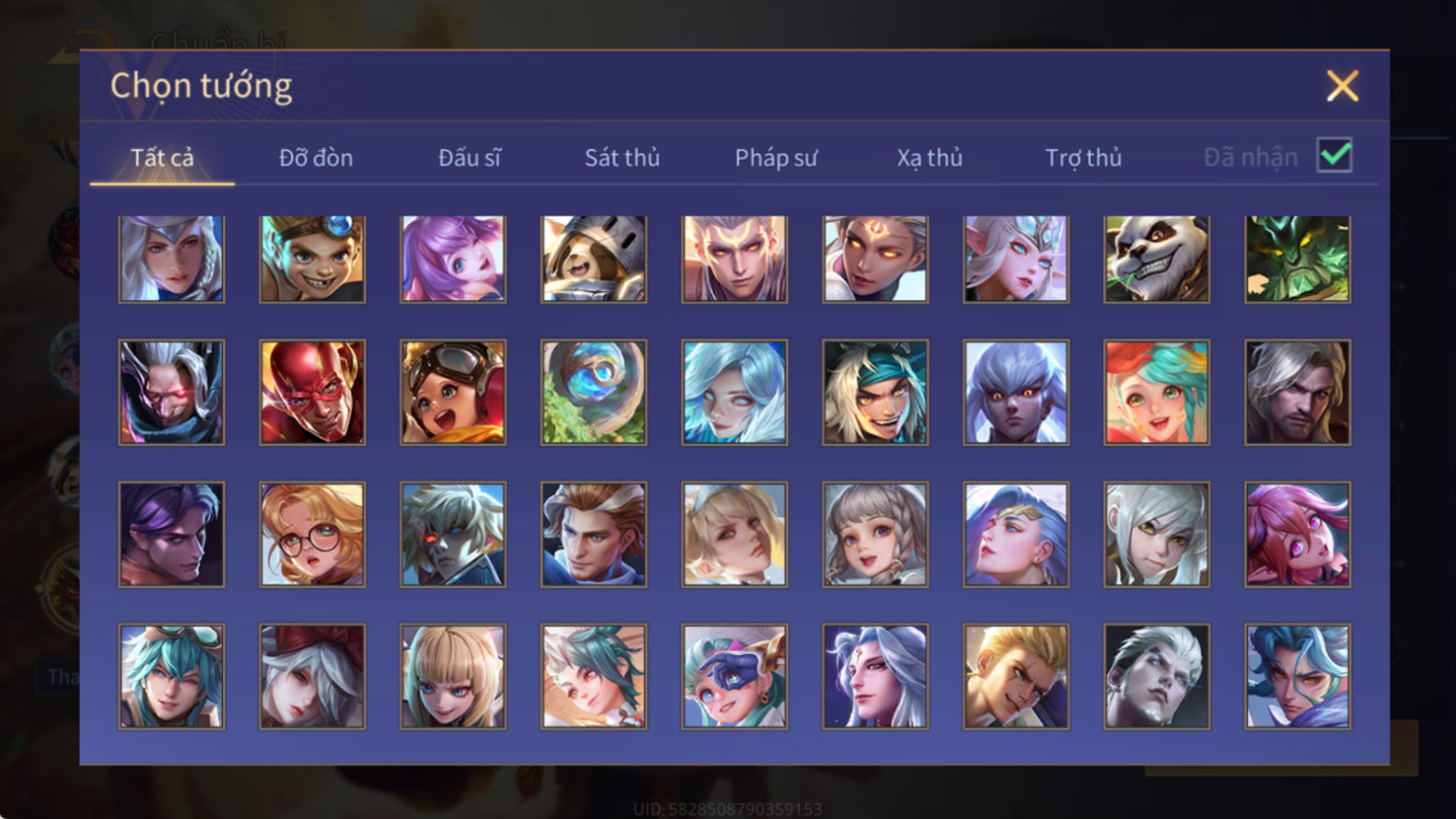The image size is (1456, 819).
Task: Choose the pink-haired hero in third row
Action: [1297, 534]
